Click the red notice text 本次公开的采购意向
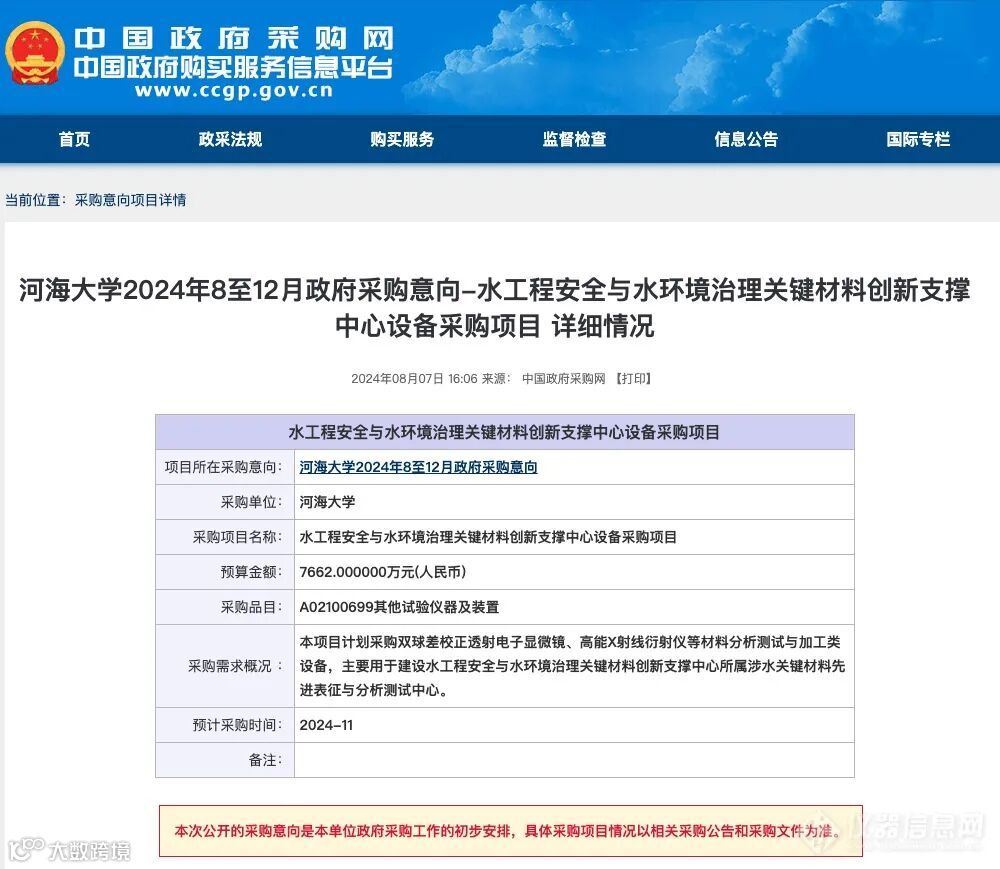Viewport: 1000px width, 869px height. [x=508, y=831]
